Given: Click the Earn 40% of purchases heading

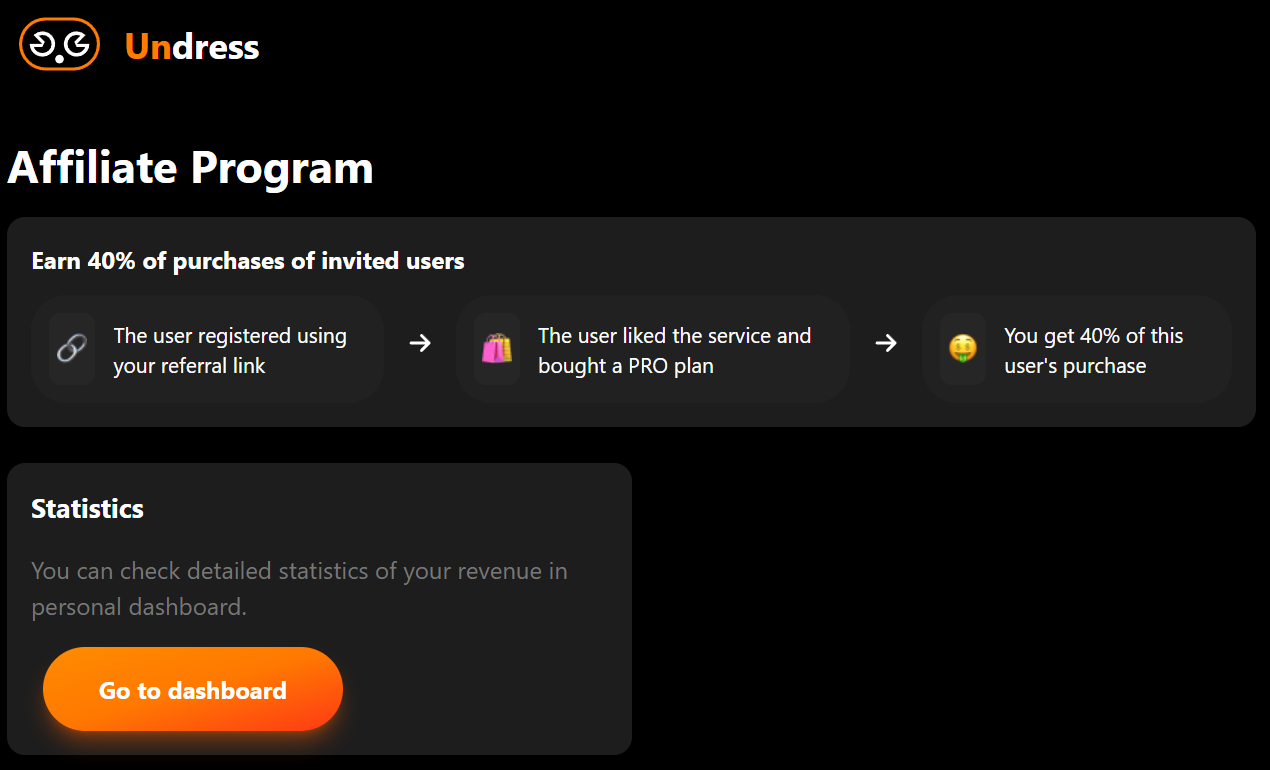Looking at the screenshot, I should click(x=248, y=261).
